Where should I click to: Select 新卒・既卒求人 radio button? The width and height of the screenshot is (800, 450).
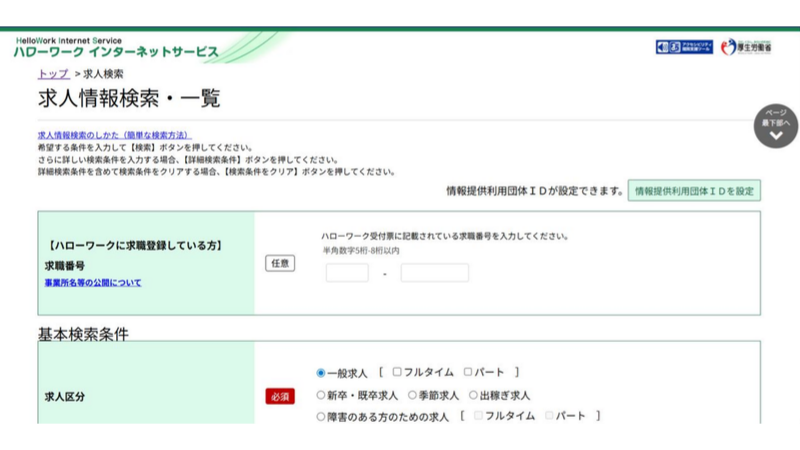pyautogui.click(x=320, y=395)
